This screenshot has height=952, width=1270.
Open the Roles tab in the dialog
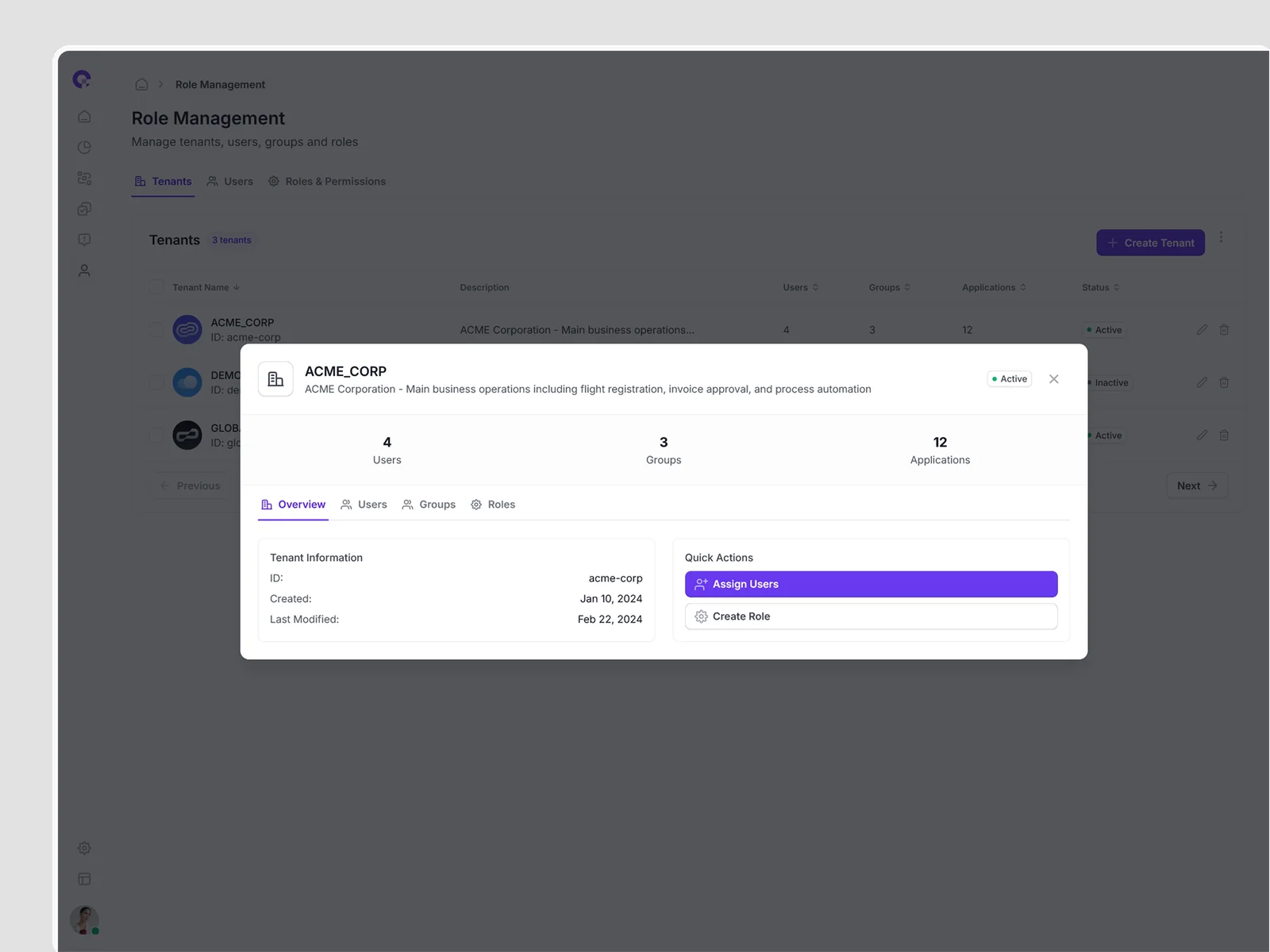493,505
